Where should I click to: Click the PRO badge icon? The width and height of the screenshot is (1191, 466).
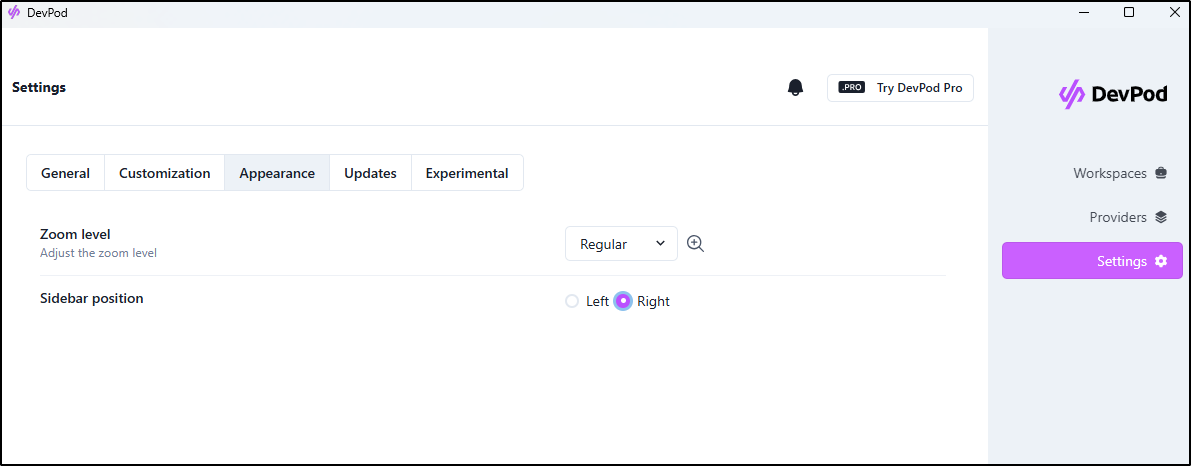pyautogui.click(x=851, y=88)
